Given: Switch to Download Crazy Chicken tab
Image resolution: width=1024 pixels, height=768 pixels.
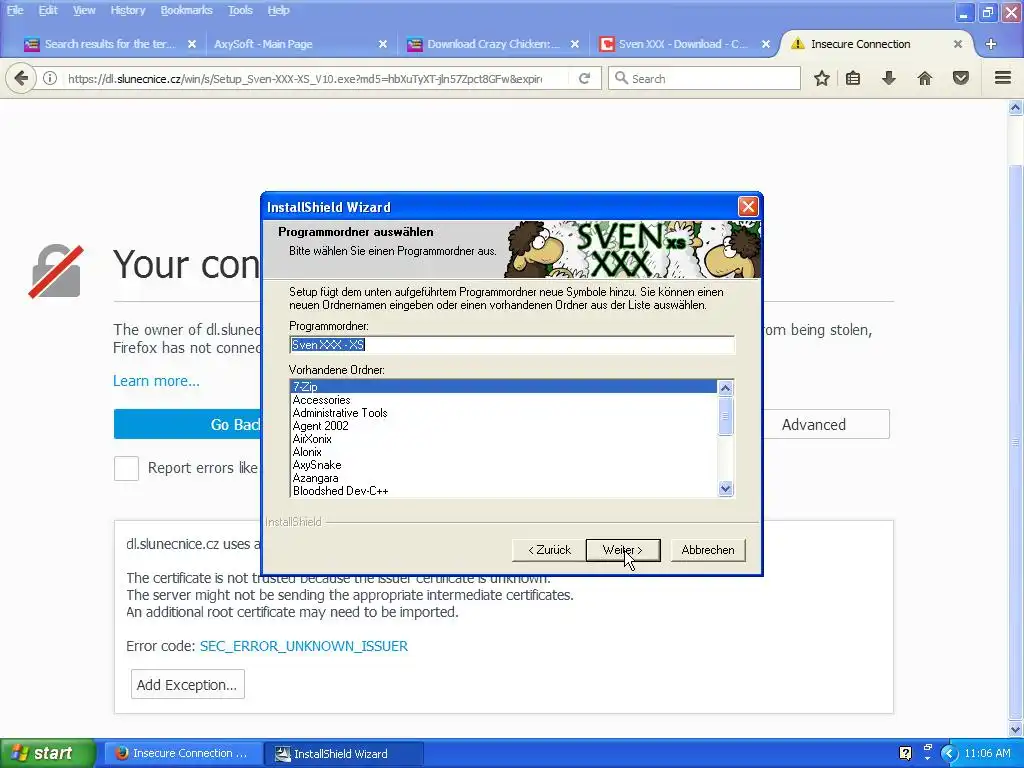Looking at the screenshot, I should (492, 44).
